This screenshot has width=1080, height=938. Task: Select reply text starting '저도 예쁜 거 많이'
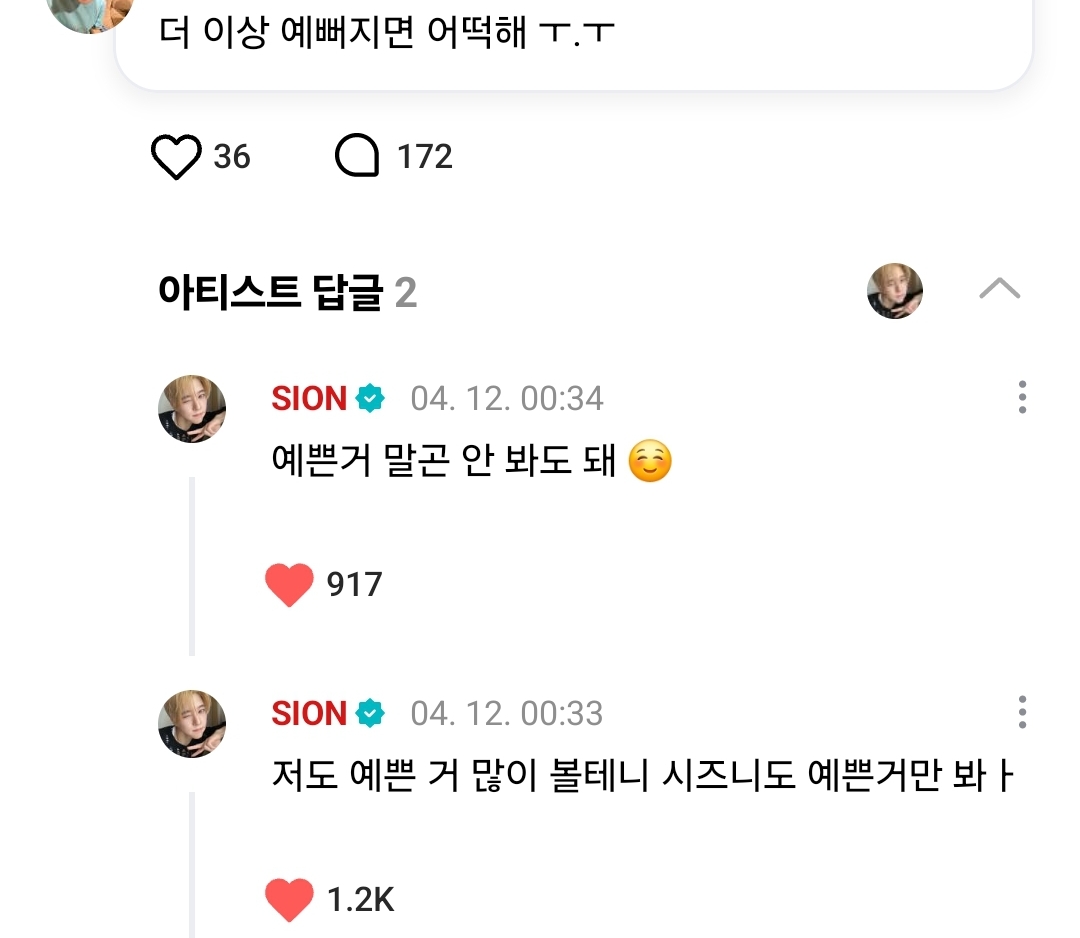(x=640, y=777)
